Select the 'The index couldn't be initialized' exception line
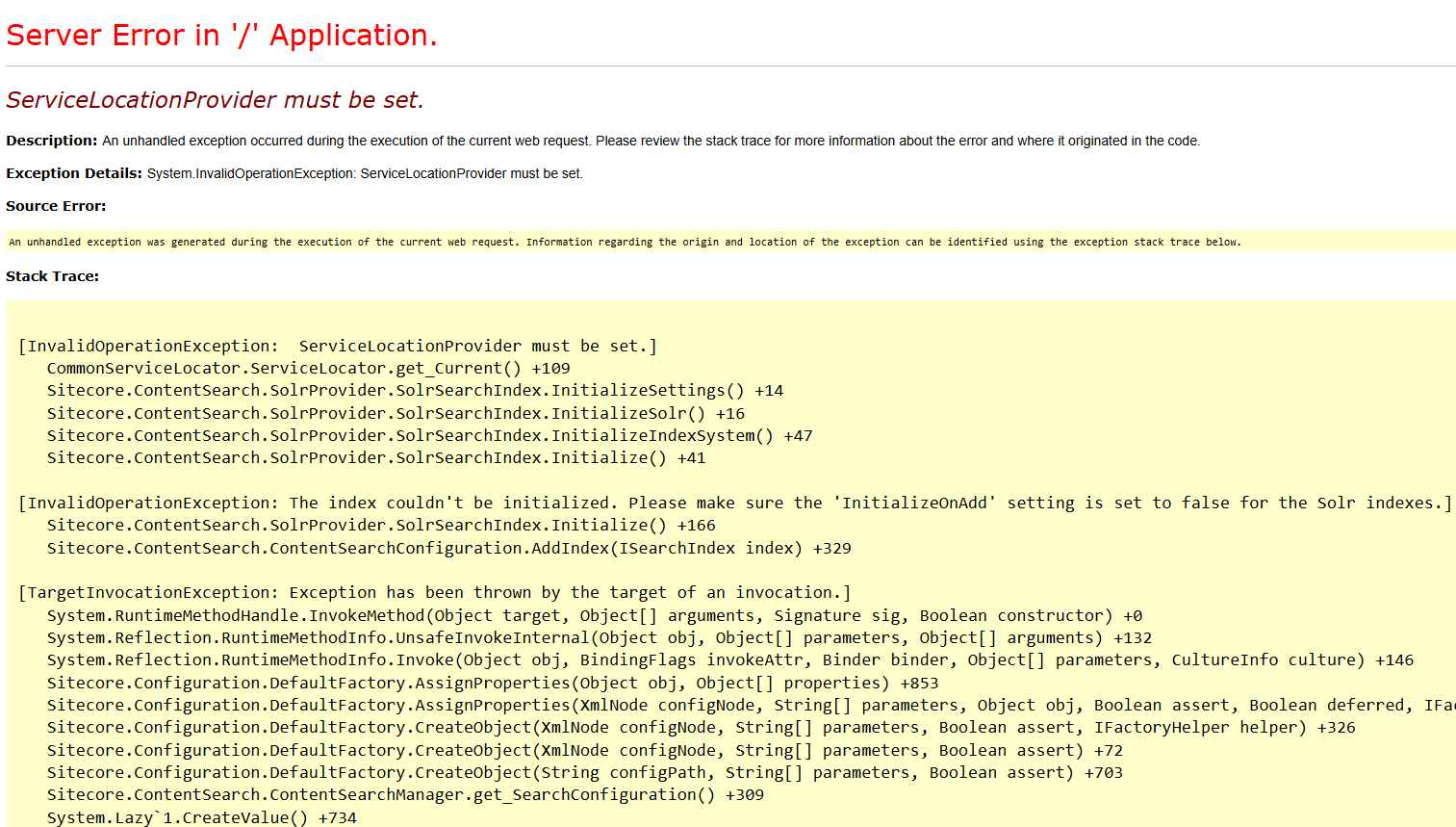The image size is (1456, 827). coord(735,503)
